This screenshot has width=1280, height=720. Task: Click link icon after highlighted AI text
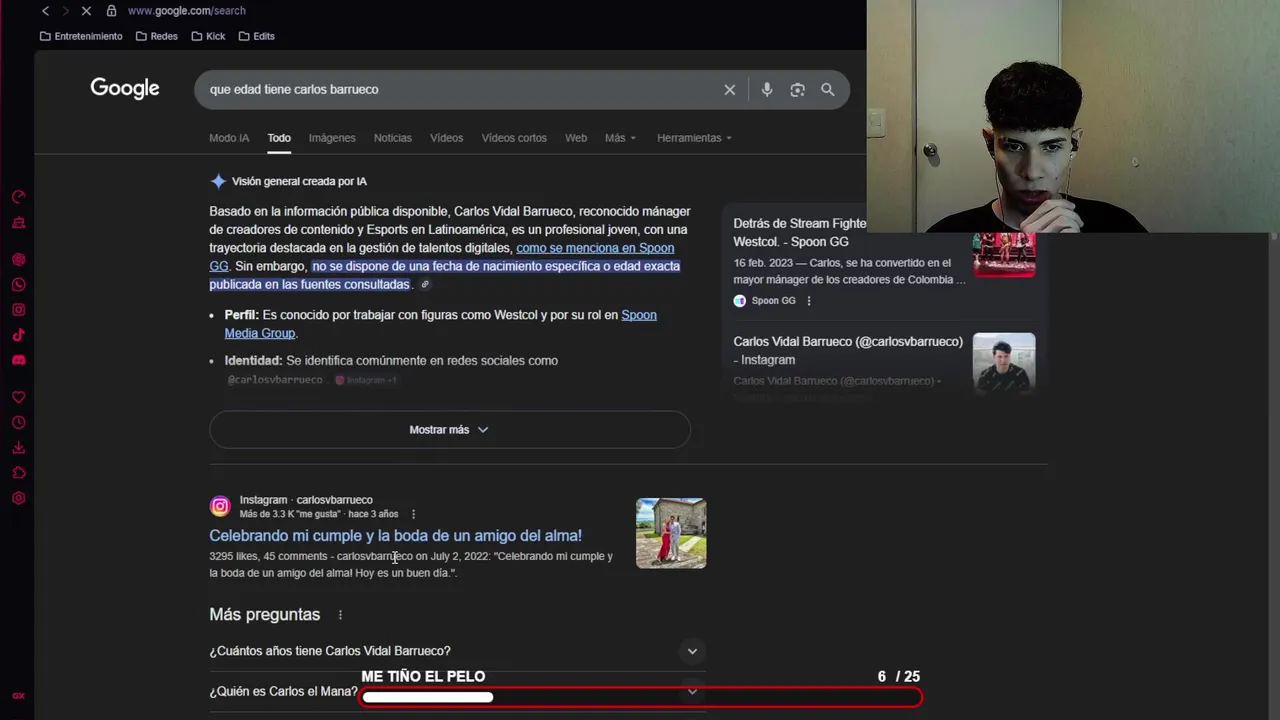(x=425, y=285)
